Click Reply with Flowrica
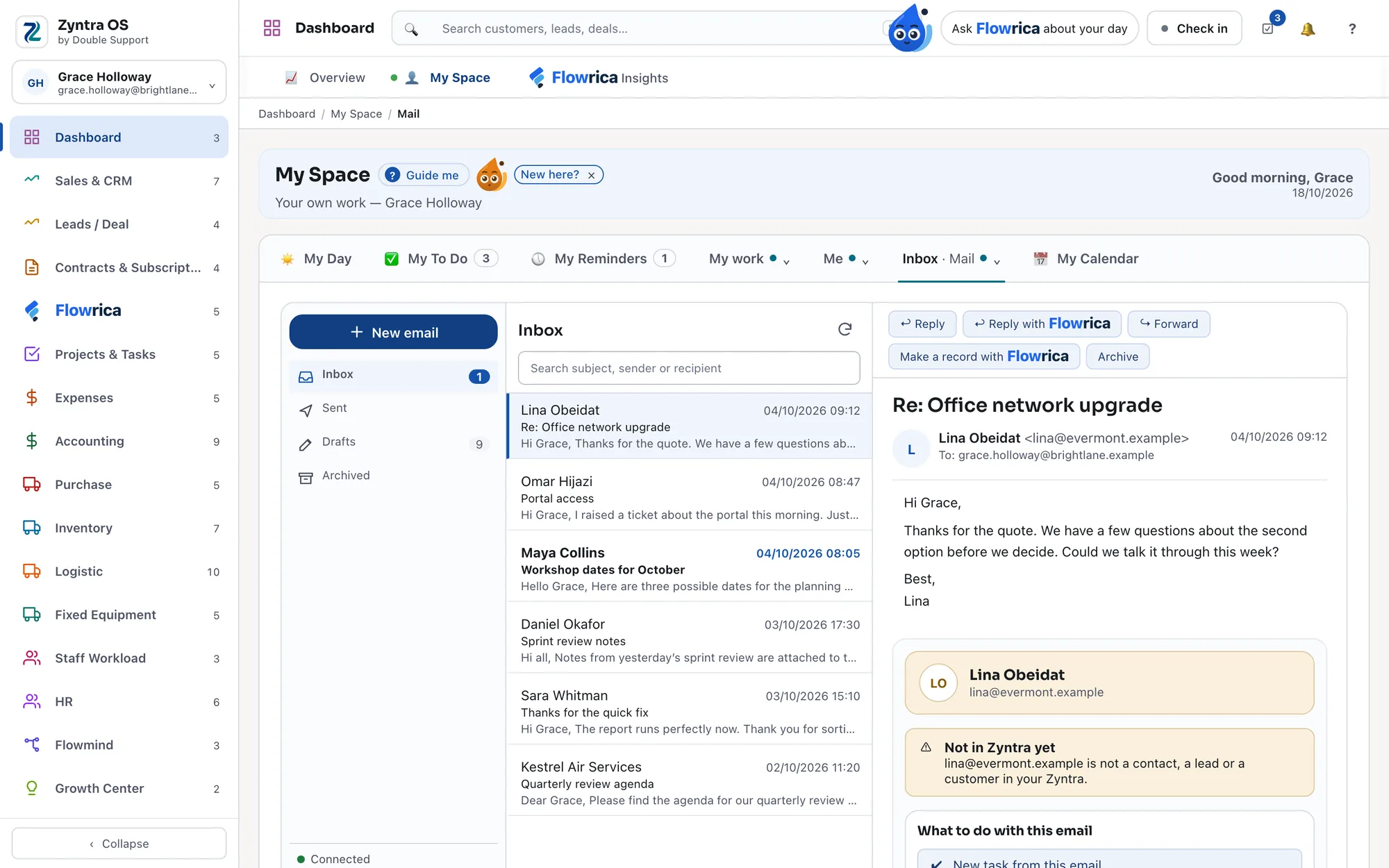 pyautogui.click(x=1042, y=324)
